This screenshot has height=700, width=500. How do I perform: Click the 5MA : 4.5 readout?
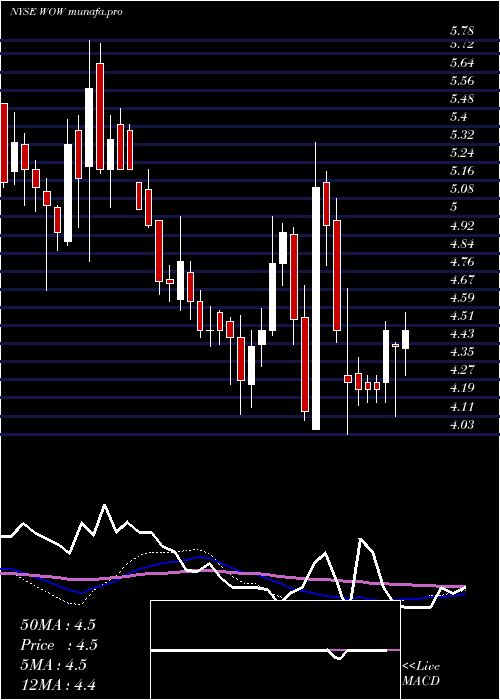[54, 665]
